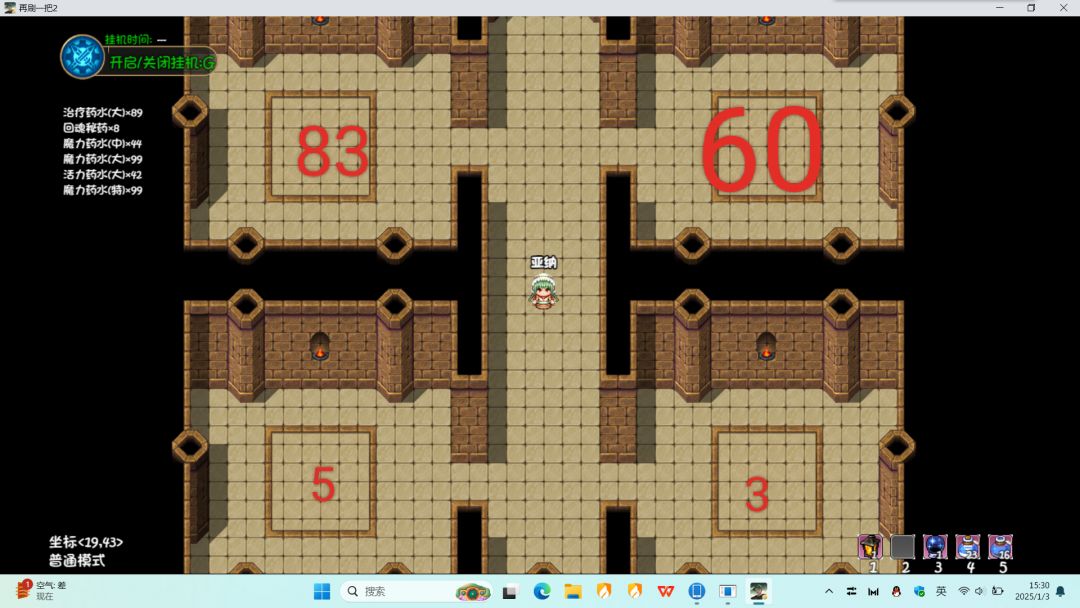The width and height of the screenshot is (1080, 608).
Task: Open the blue phone app taskbar icon
Action: pyautogui.click(x=696, y=591)
